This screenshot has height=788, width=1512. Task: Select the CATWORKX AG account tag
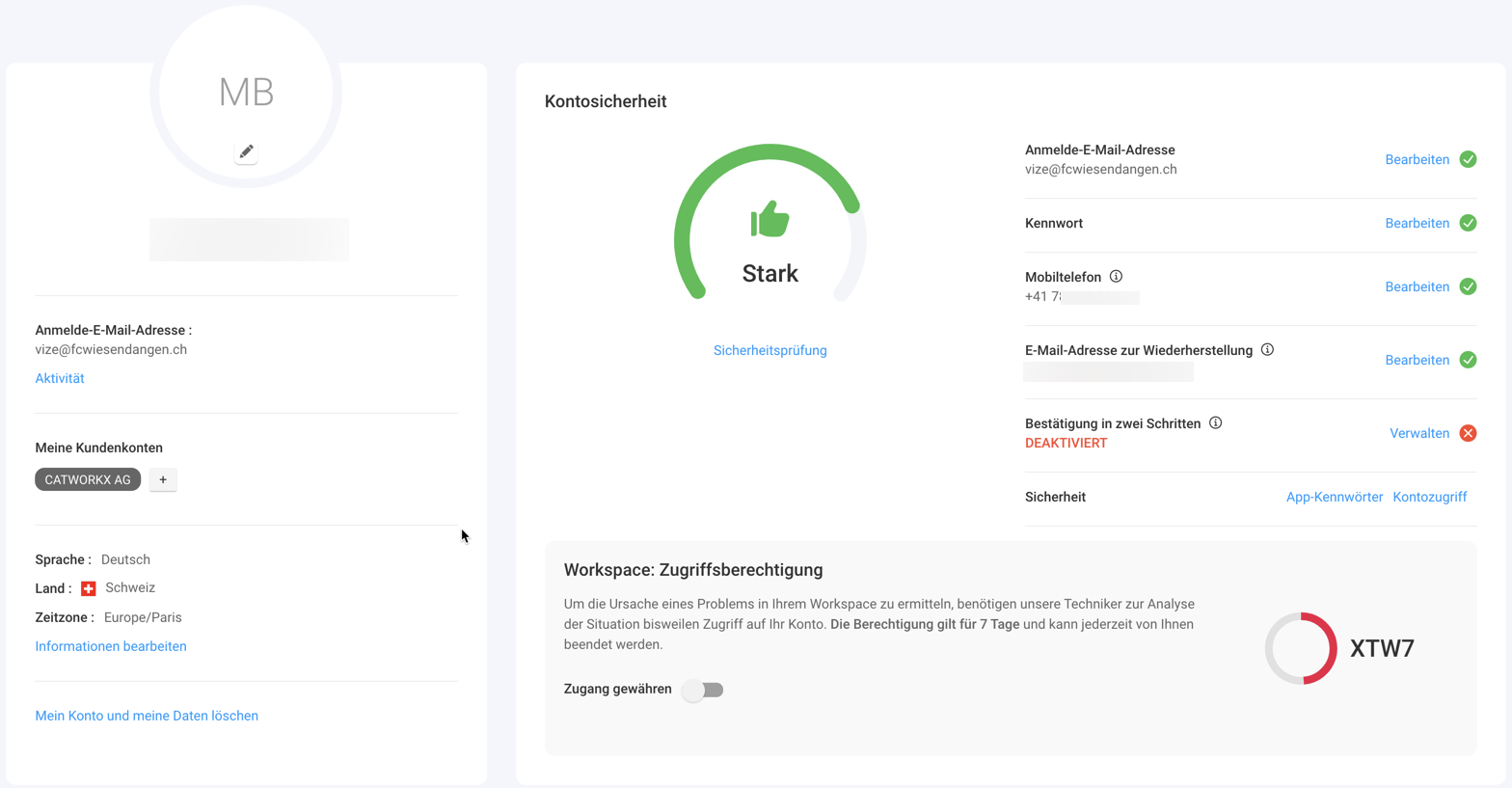coord(88,479)
